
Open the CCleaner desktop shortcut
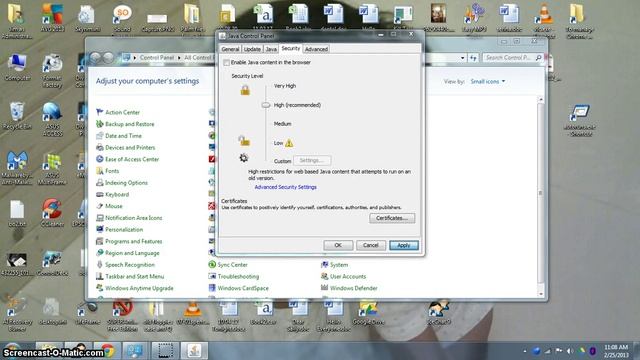[x=52, y=213]
